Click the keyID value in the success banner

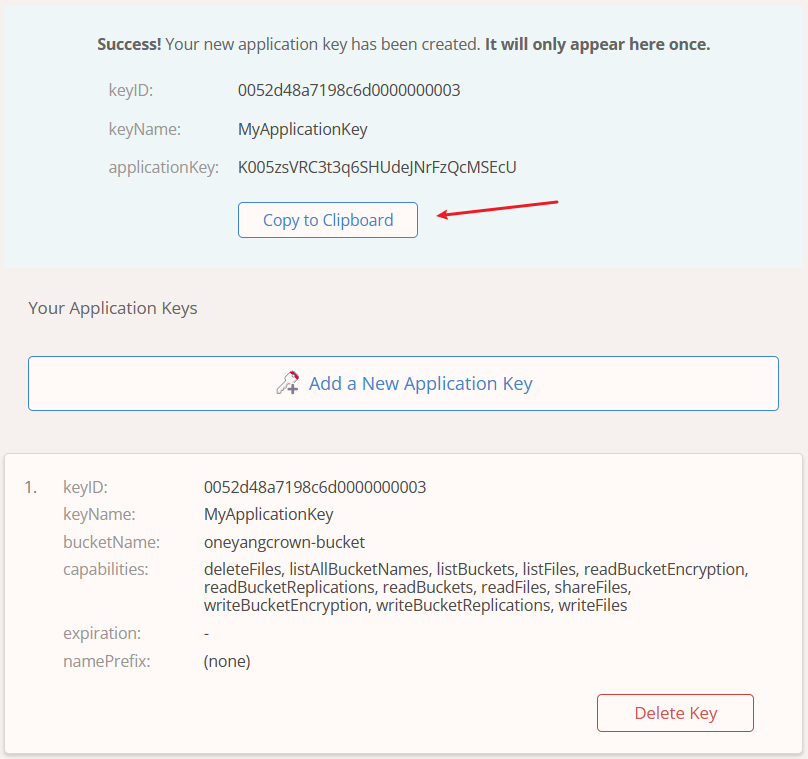pyautogui.click(x=349, y=90)
